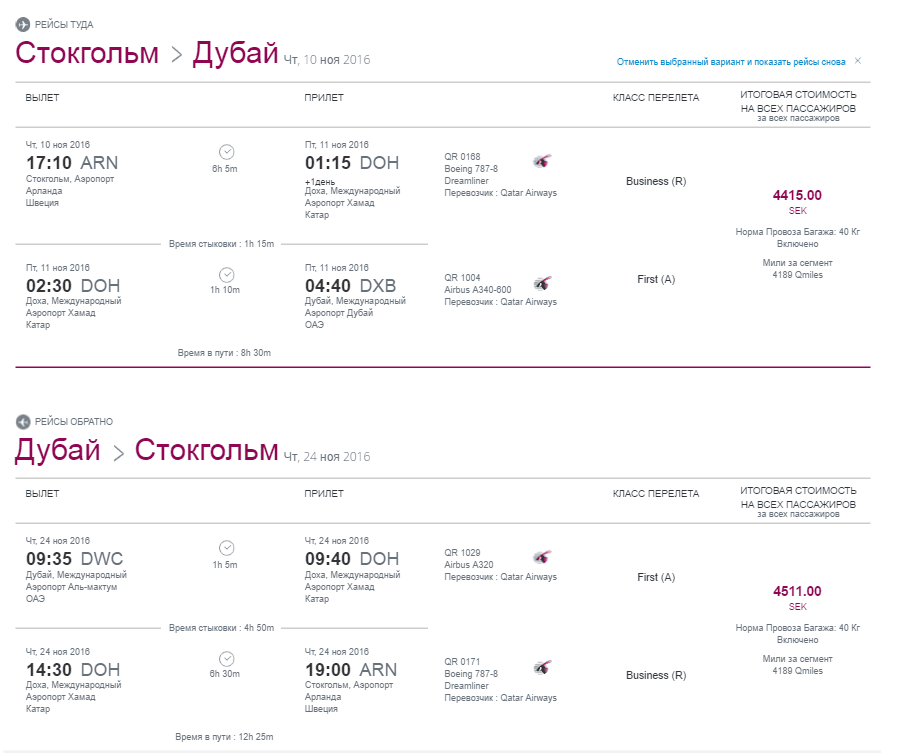Click Qatar Airways logo for flight QR 0171
This screenshot has height=753, width=897.
[x=542, y=667]
